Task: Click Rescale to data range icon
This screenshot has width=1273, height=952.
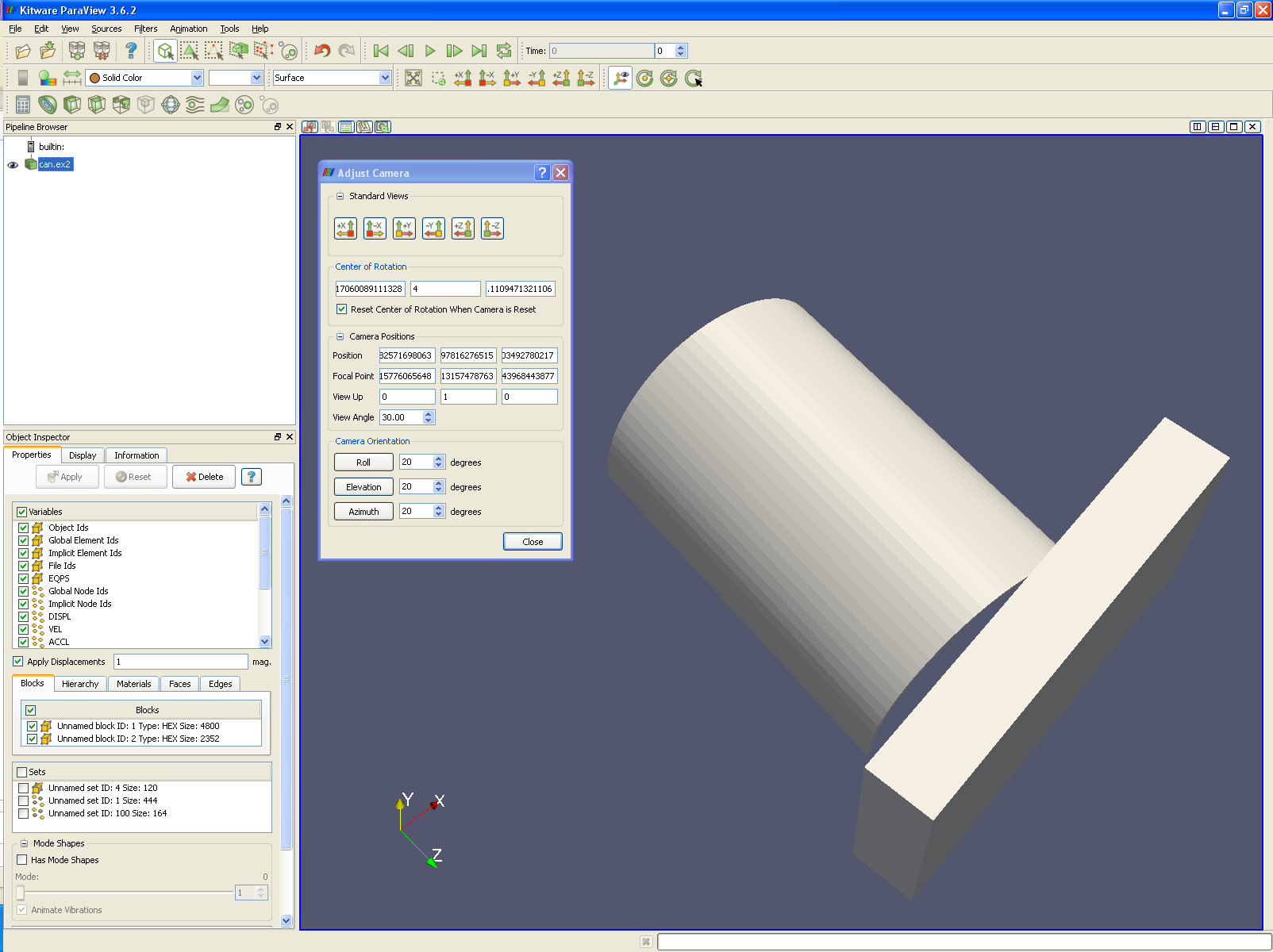Action: pyautogui.click(x=72, y=78)
